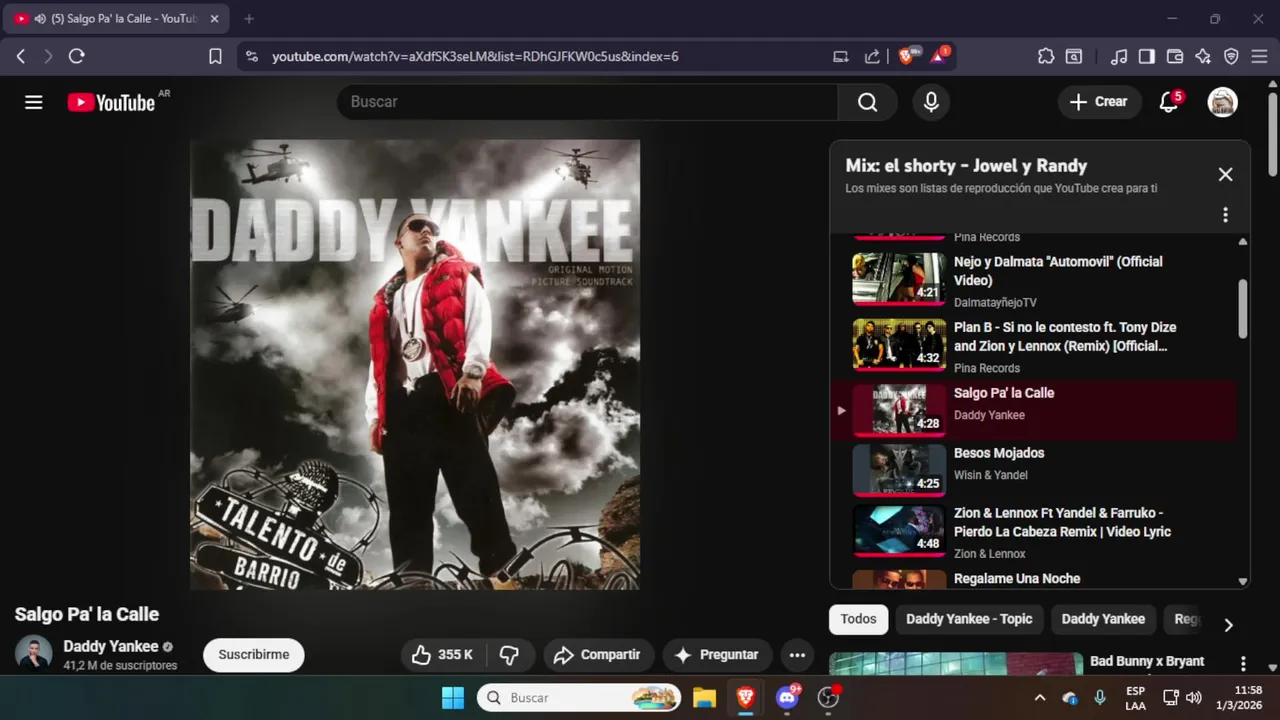Play Nejo y Dalmata Automovil playlist item

click(1034, 279)
